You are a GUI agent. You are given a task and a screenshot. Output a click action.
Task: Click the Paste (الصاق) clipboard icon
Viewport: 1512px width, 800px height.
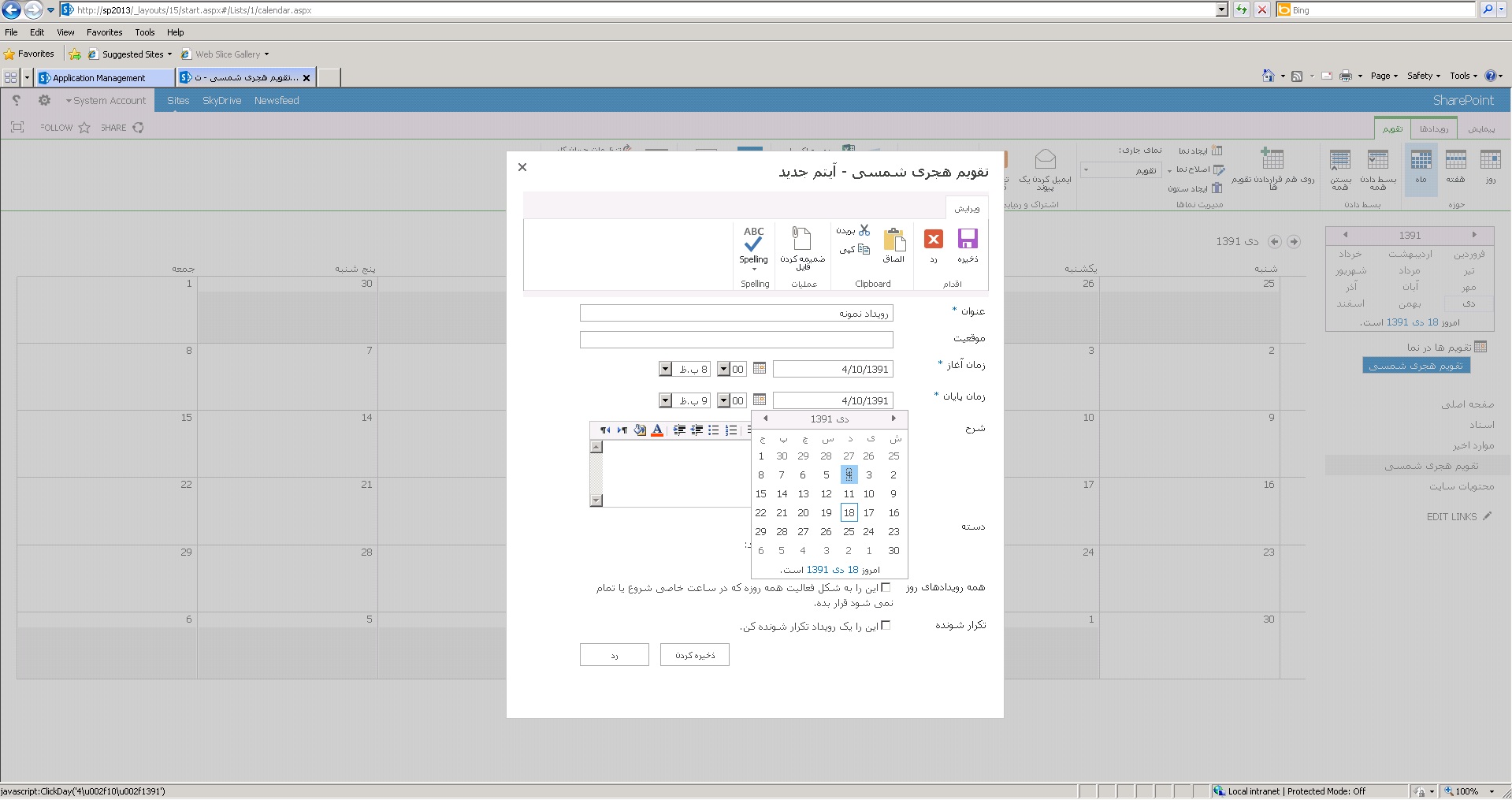click(x=893, y=240)
